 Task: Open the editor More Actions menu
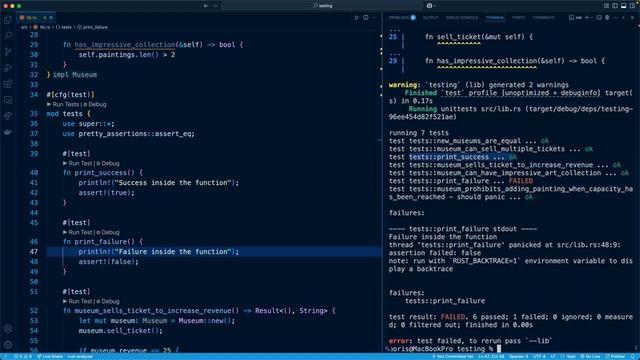[374, 18]
